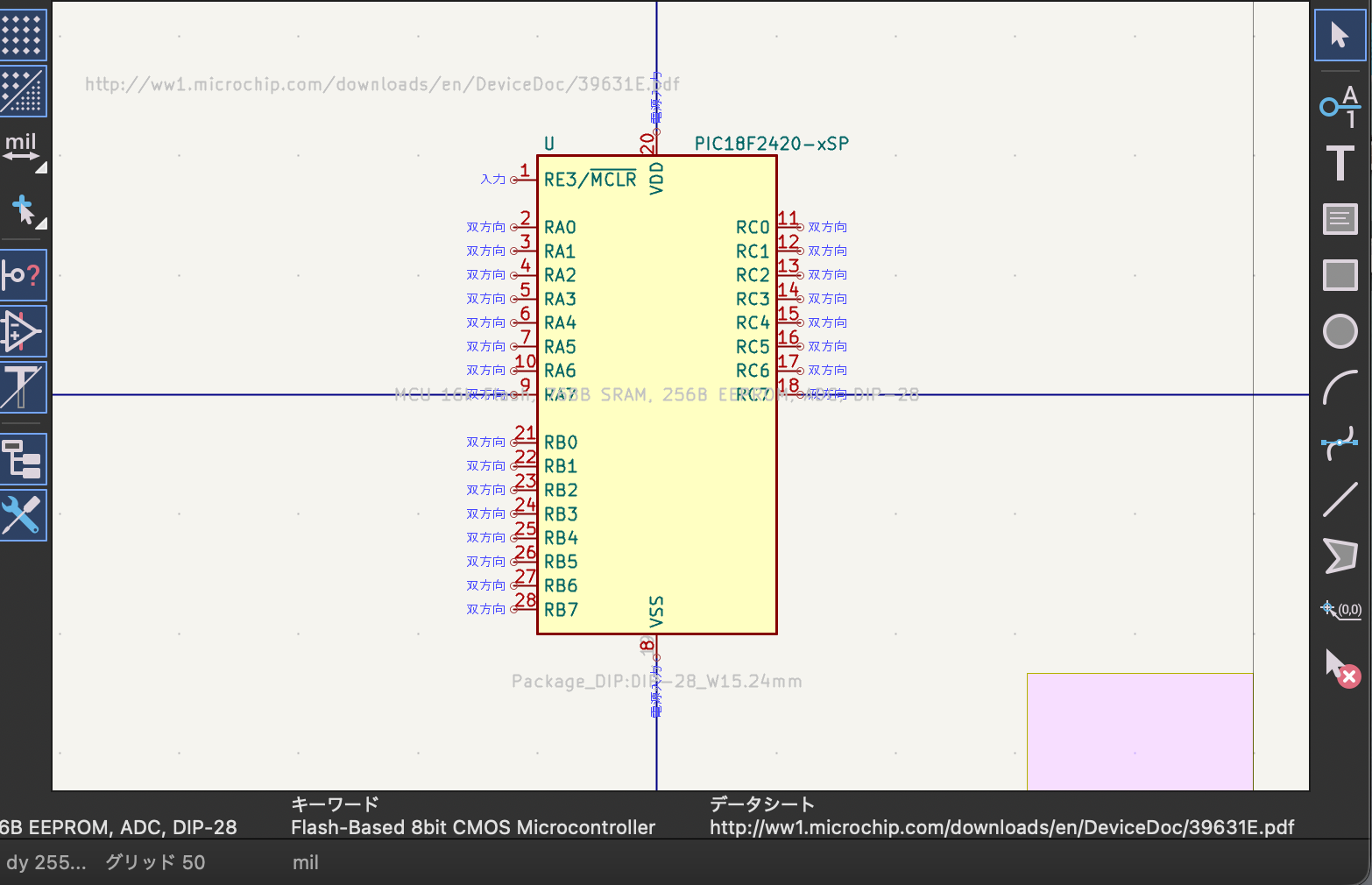Screen dimensions: 1372x885
Task: Toggle grid display in the left toolbar
Action: 22,34
